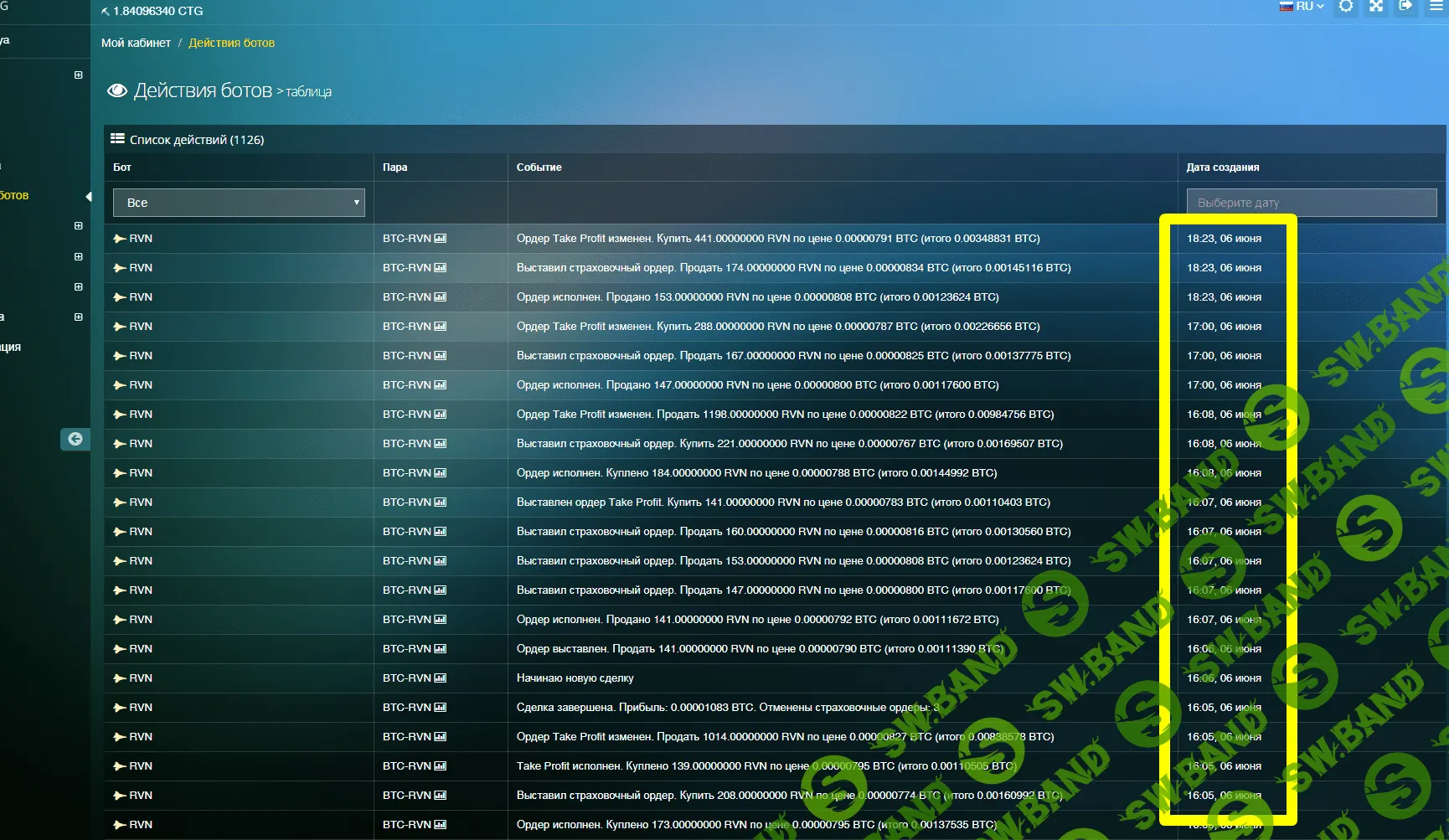1449x840 pixels.
Task: Open the RU language selector
Action: [x=1302, y=7]
